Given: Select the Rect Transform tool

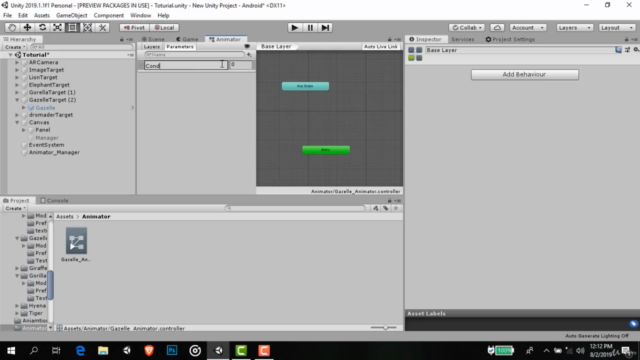Looking at the screenshot, I should 73,27.
